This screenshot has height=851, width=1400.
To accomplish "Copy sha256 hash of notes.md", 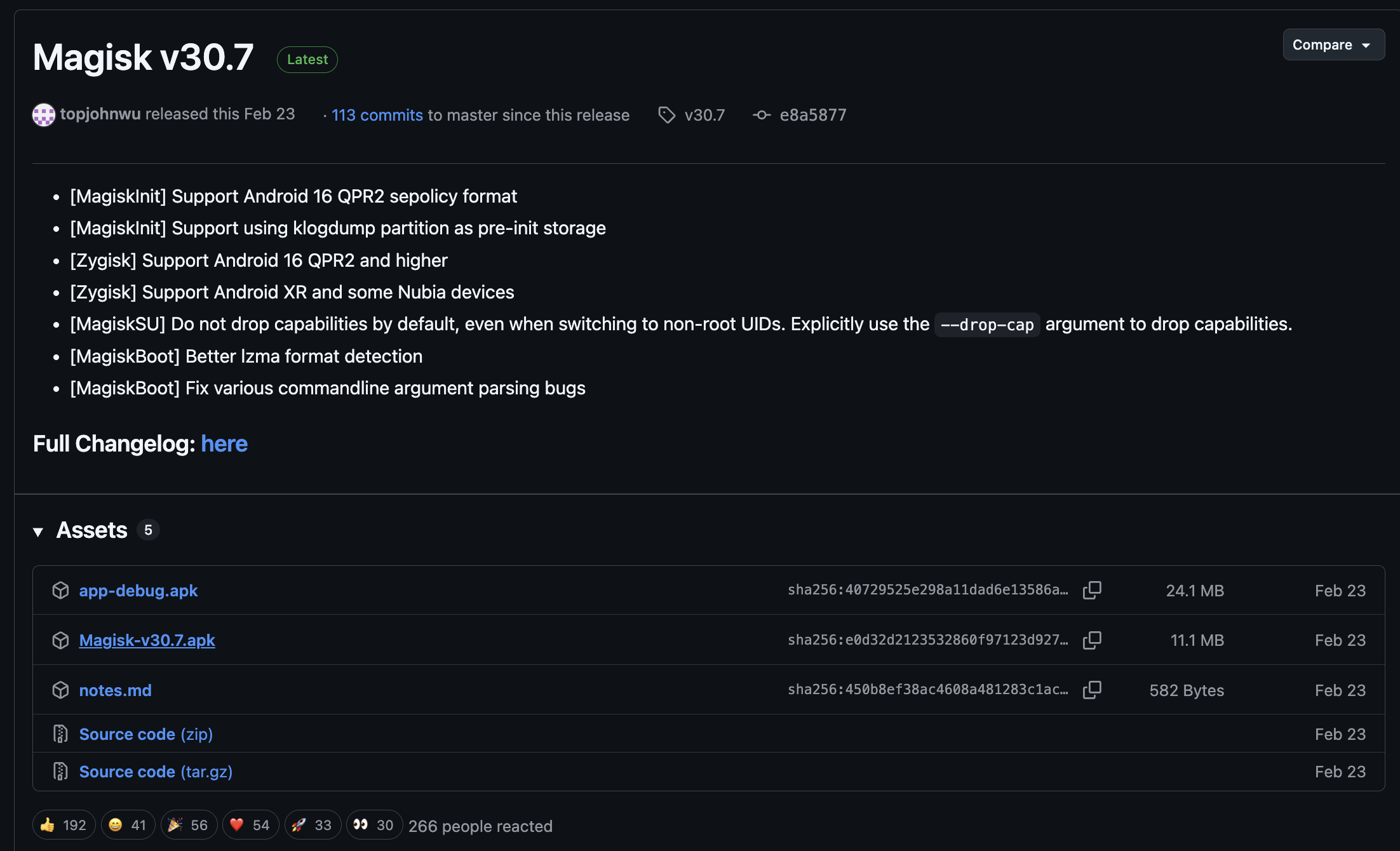I will tap(1092, 690).
